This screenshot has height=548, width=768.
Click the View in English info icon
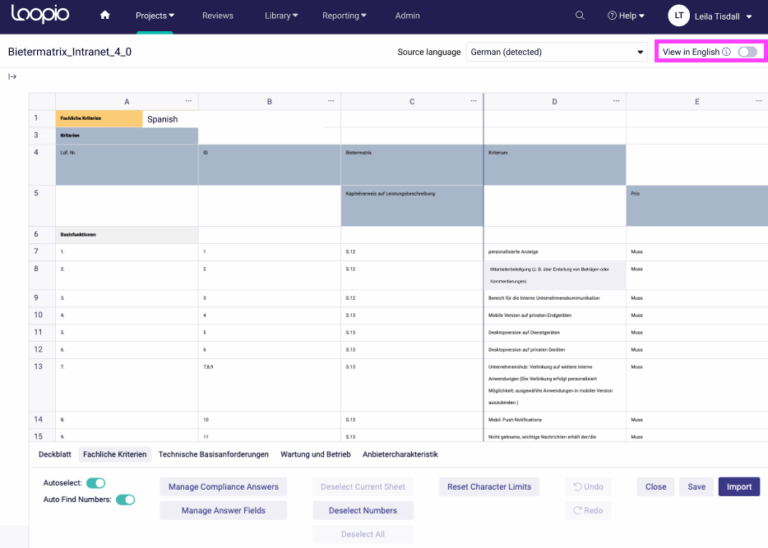click(x=726, y=52)
